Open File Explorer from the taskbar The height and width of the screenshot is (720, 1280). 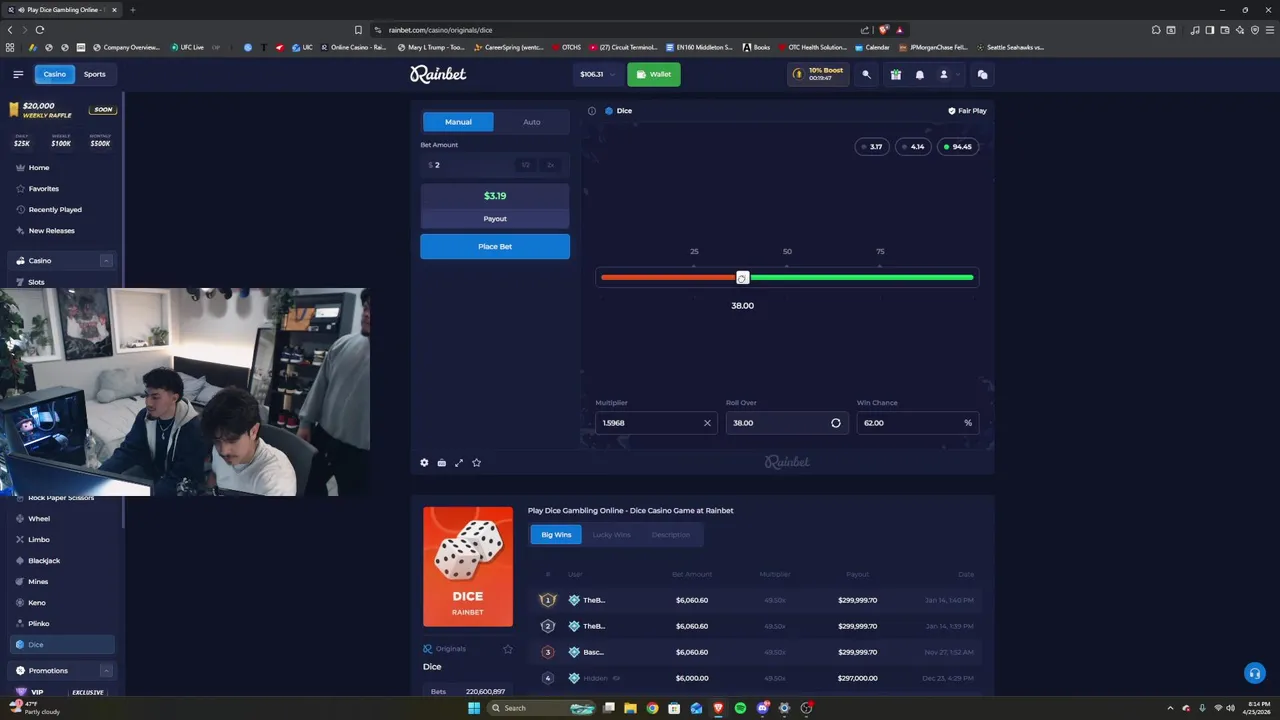pyautogui.click(x=630, y=708)
